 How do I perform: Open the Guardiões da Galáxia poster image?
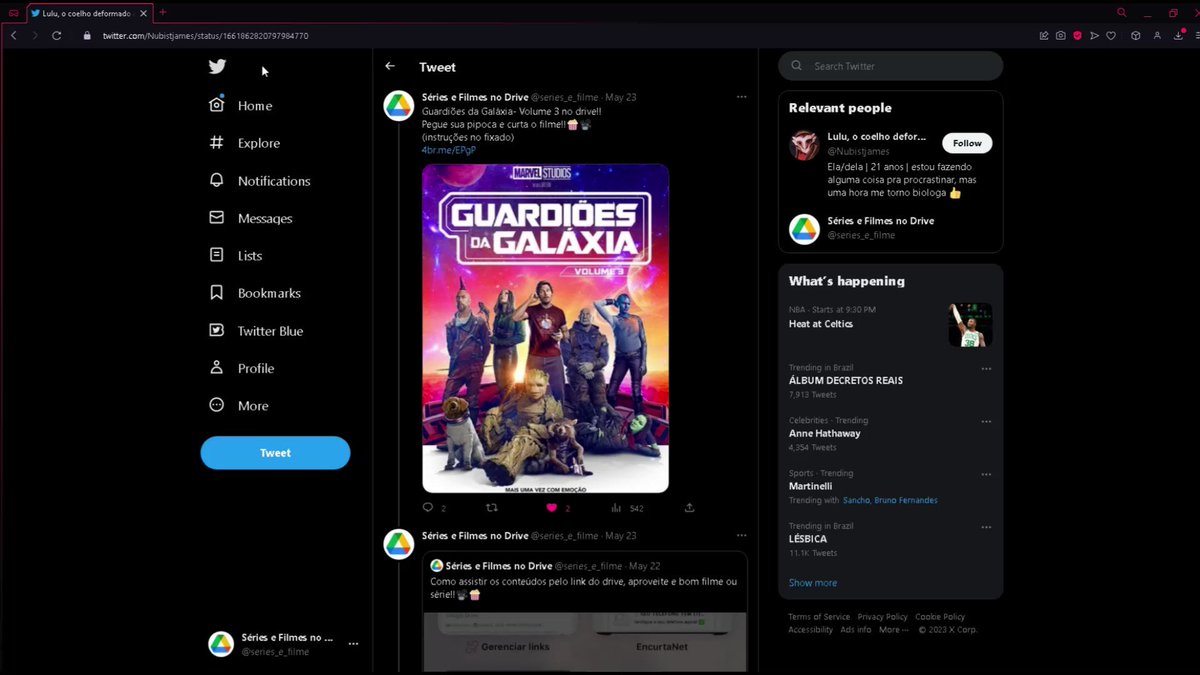tap(545, 328)
